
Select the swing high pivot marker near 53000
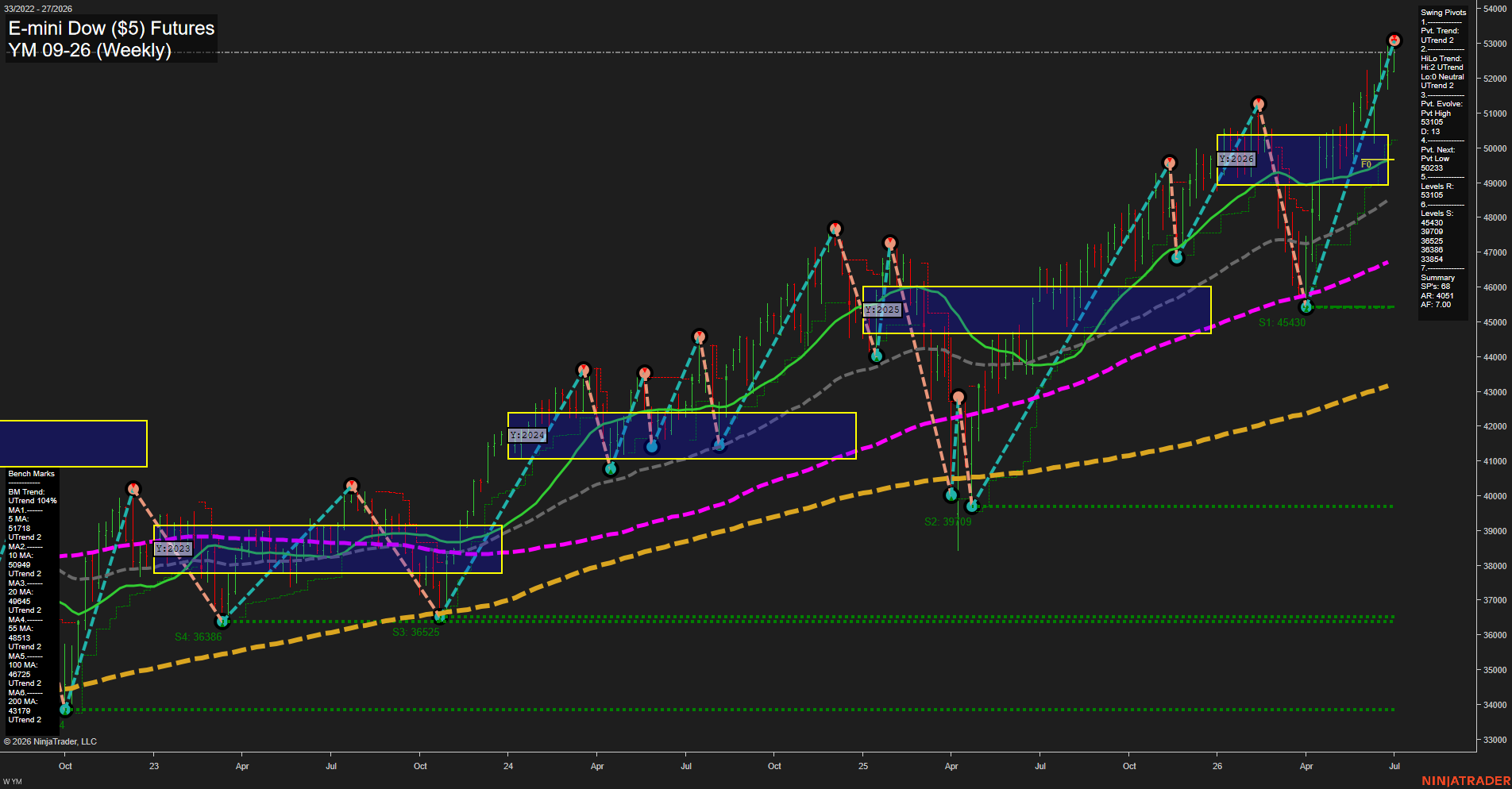point(1394,40)
